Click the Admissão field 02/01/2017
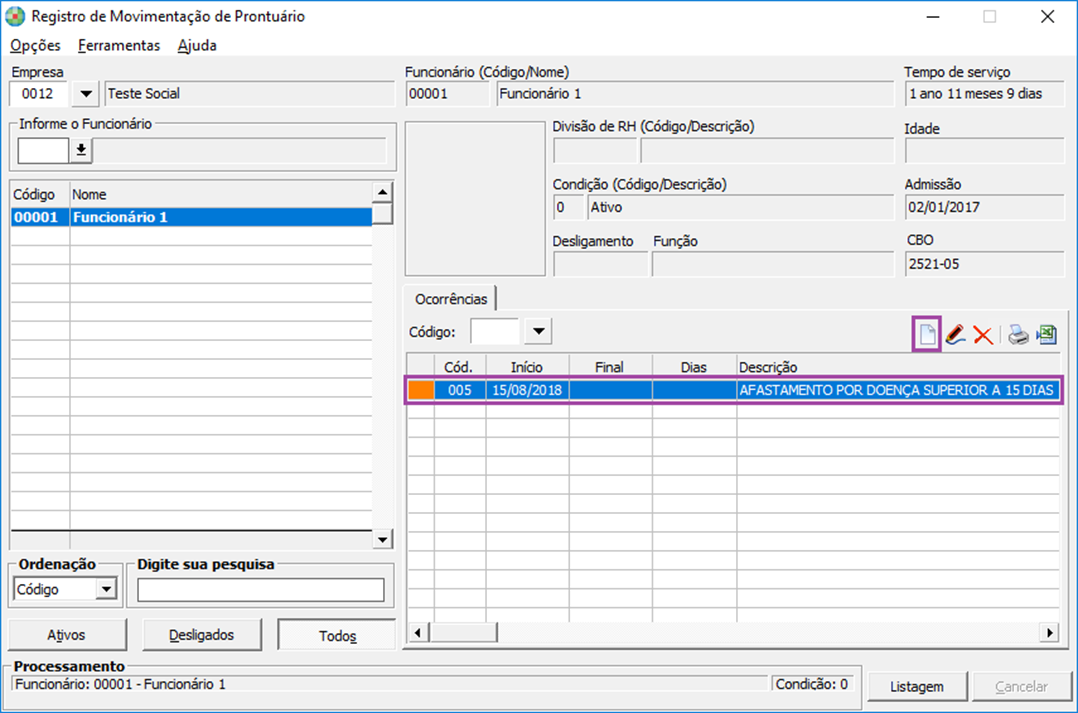The image size is (1078, 713). 984,207
